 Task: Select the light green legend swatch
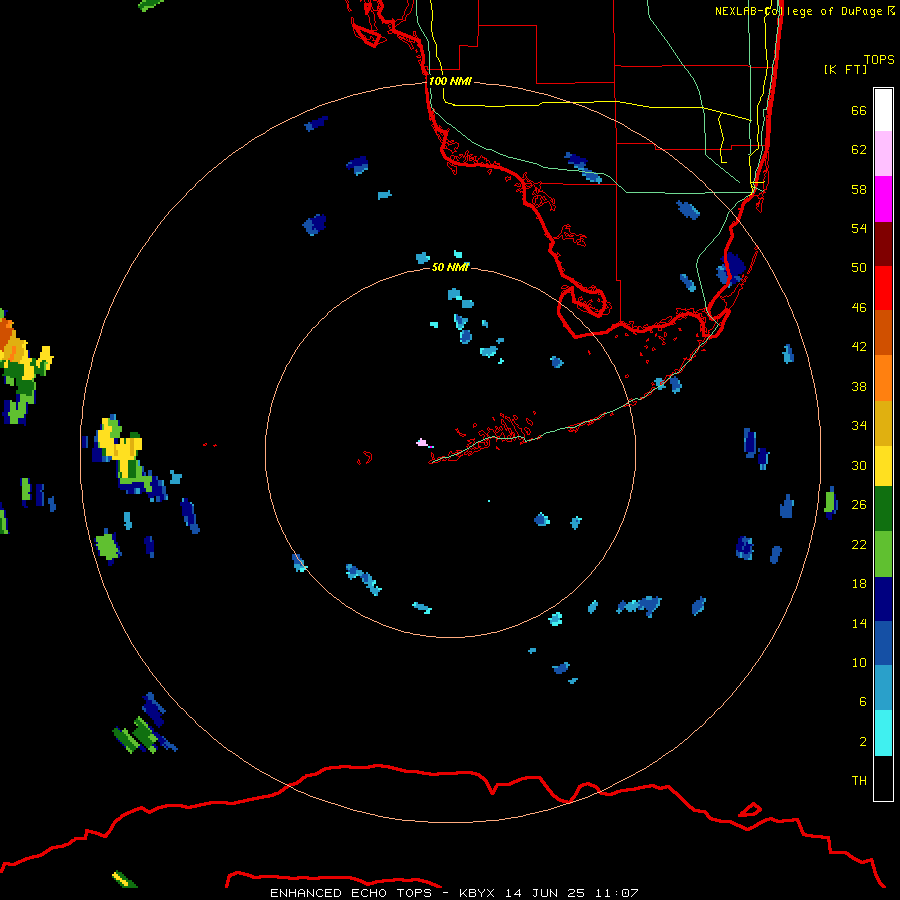(883, 554)
